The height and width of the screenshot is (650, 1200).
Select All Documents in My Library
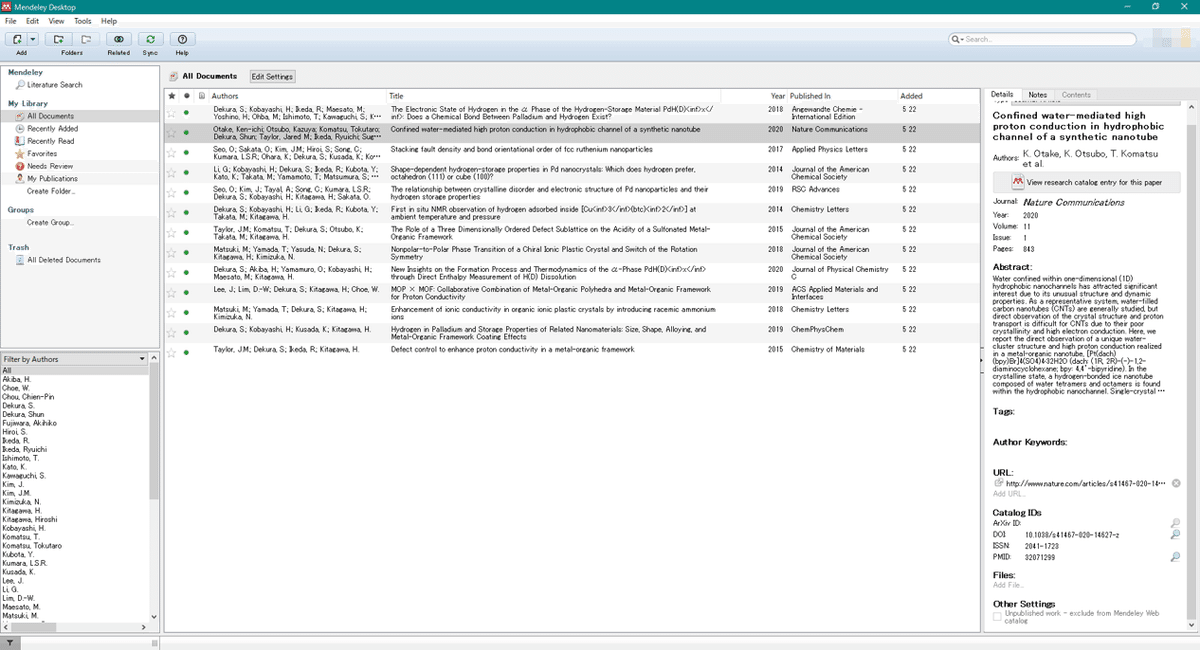tap(50, 116)
